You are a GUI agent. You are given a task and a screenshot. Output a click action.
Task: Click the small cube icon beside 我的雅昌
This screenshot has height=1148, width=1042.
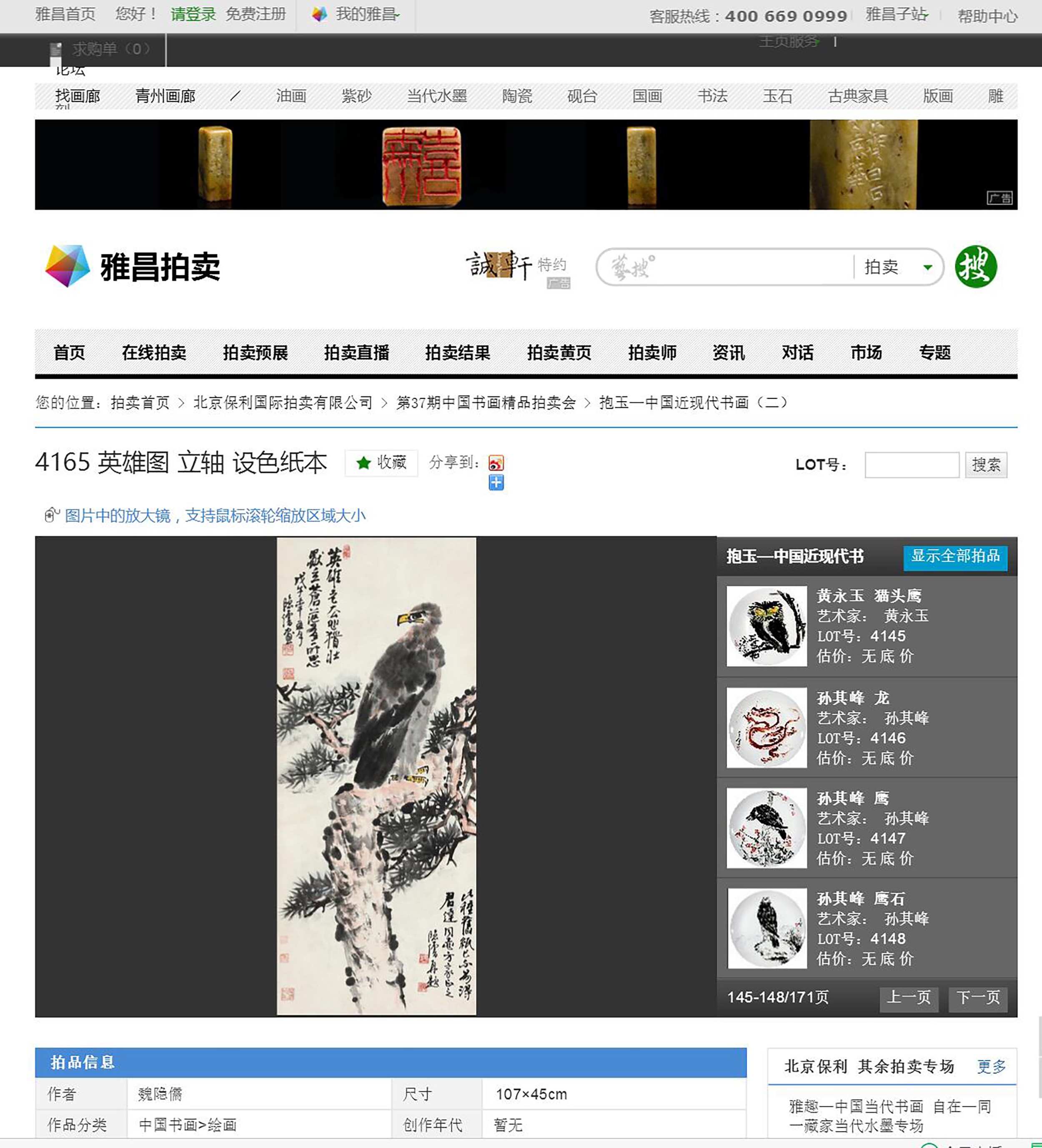click(320, 14)
